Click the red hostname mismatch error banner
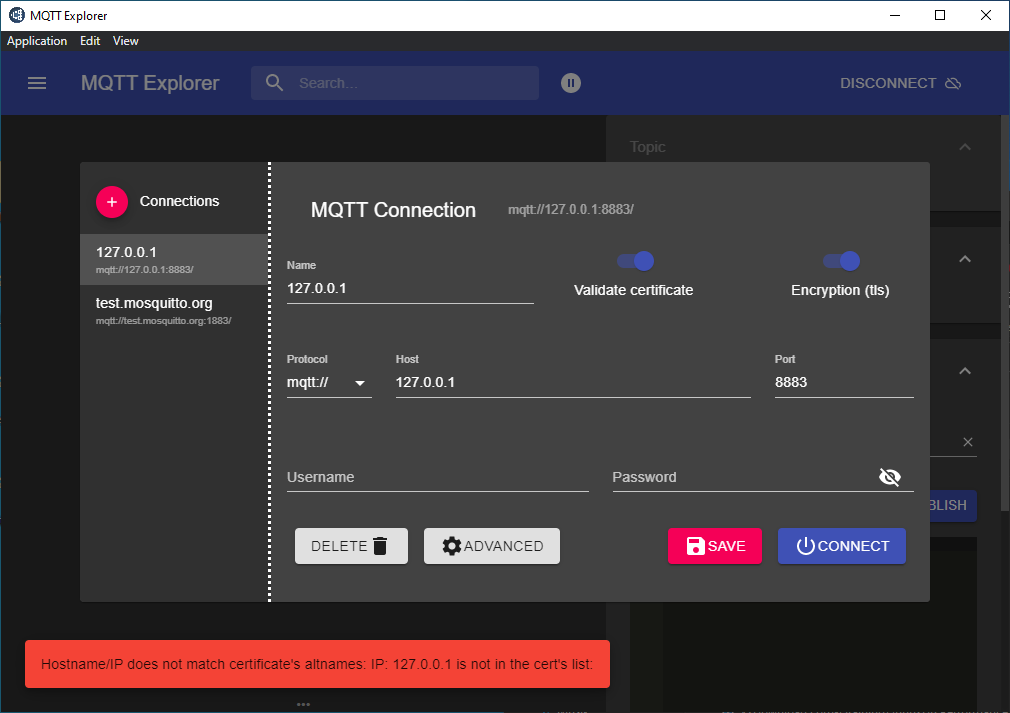This screenshot has height=713, width=1010. pyautogui.click(x=318, y=664)
